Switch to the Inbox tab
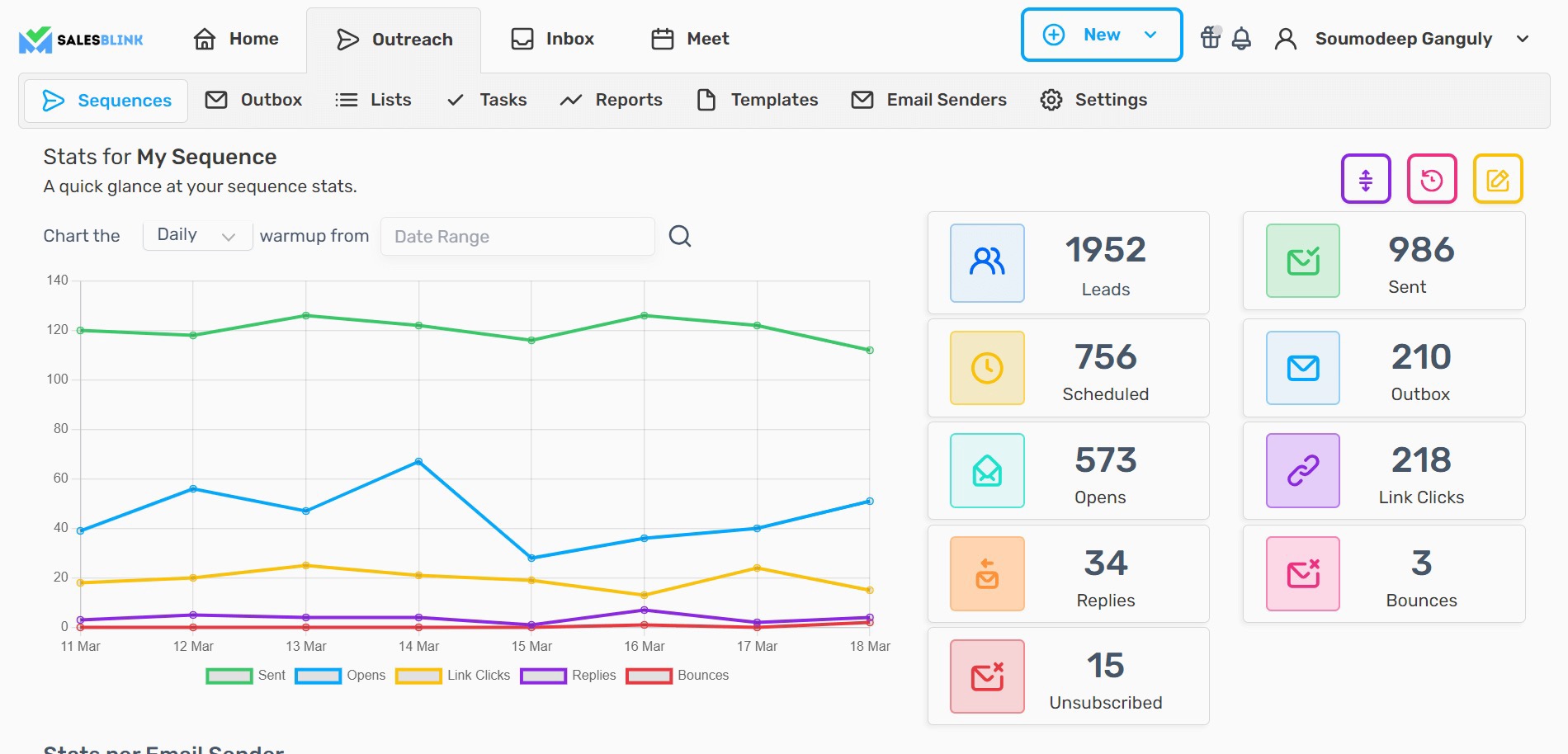 553,39
